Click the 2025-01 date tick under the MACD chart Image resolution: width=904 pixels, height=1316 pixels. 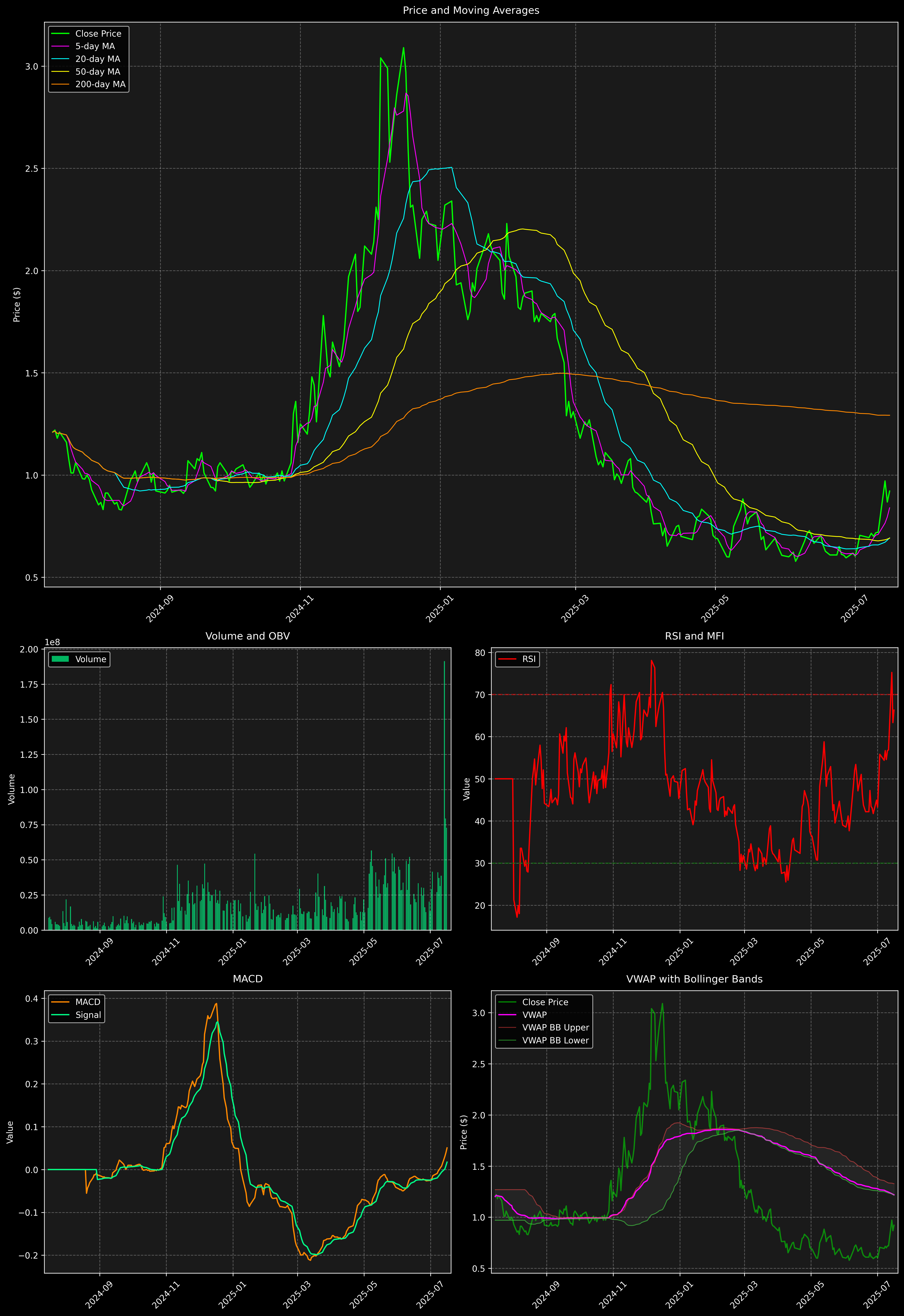[x=232, y=1295]
